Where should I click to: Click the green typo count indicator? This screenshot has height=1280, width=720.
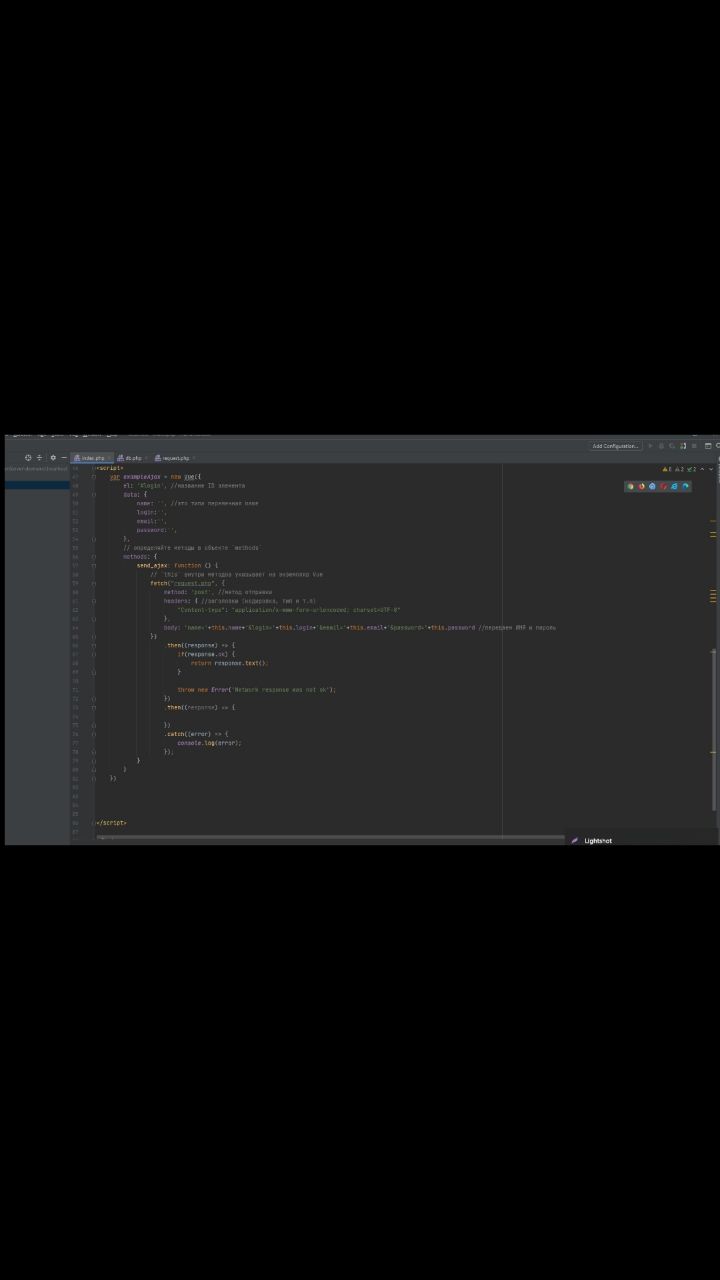[691, 469]
